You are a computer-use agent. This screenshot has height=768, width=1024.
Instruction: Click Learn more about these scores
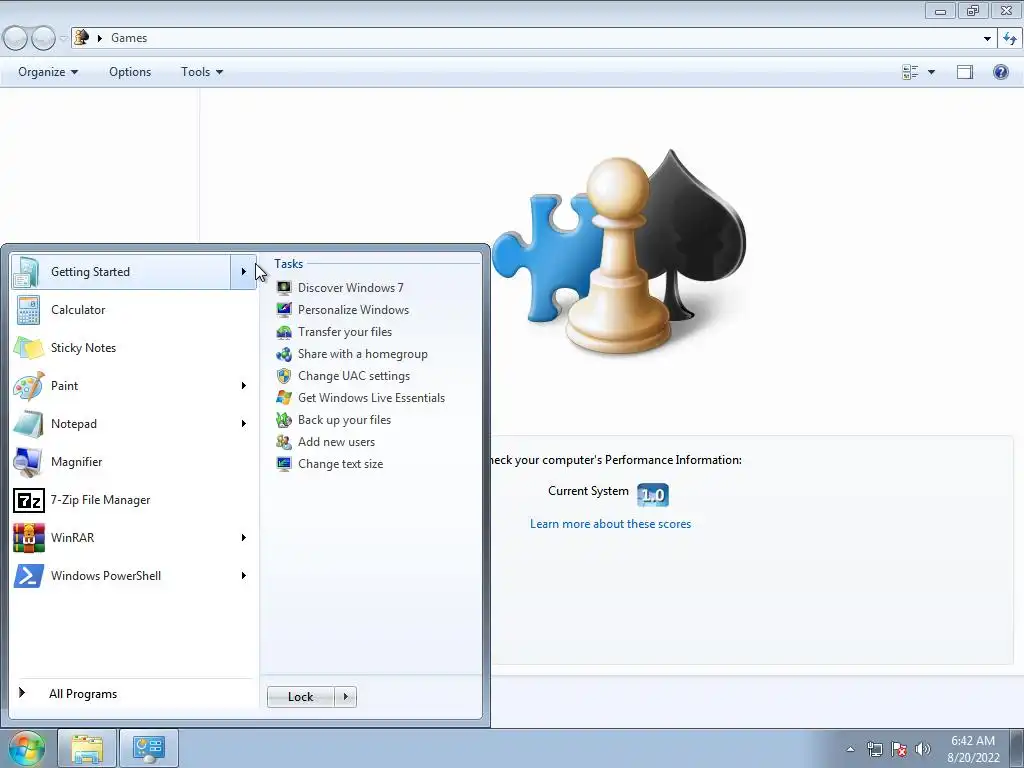click(610, 524)
